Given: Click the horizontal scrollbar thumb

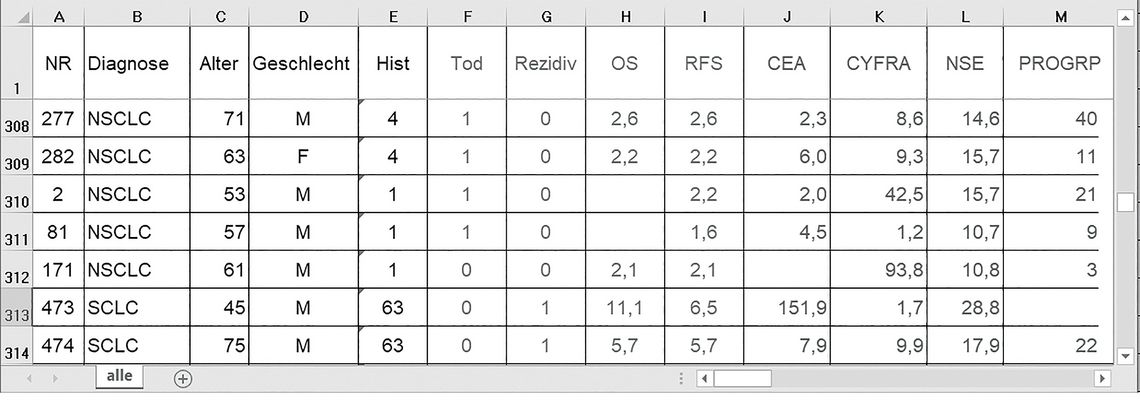Looking at the screenshot, I should pyautogui.click(x=742, y=378).
